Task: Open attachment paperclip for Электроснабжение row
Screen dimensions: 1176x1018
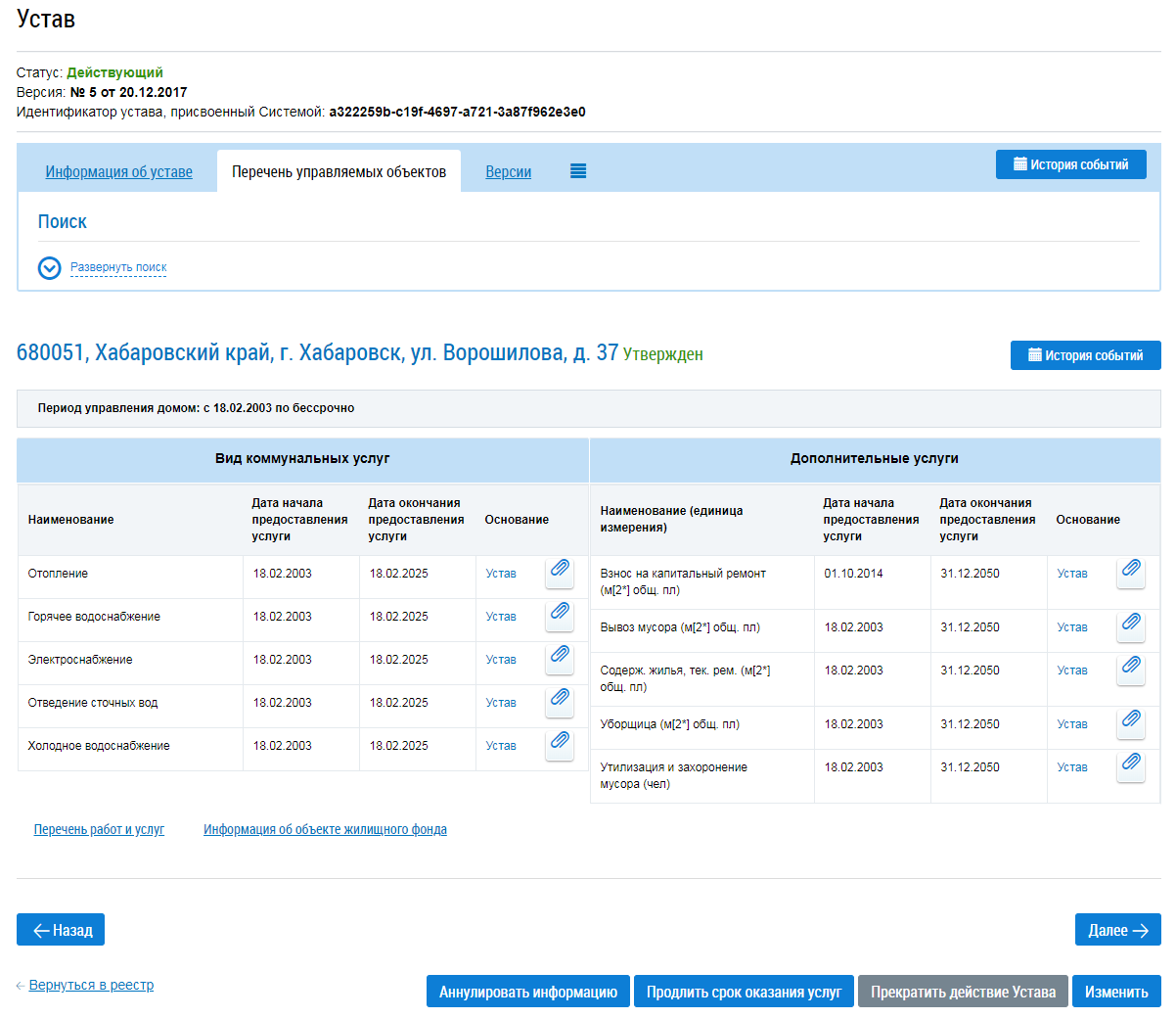Action: coord(560,659)
